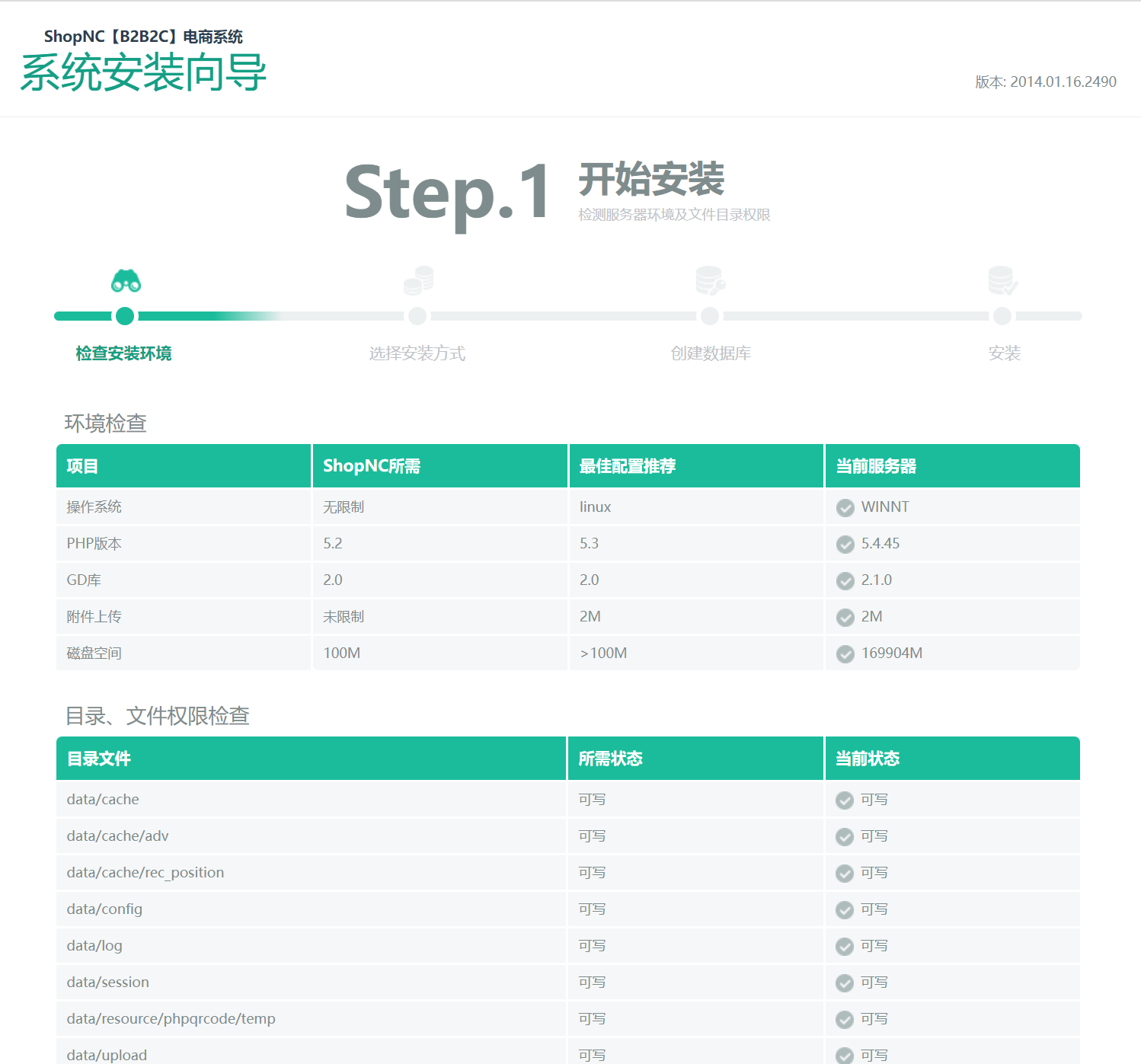
Task: Select the 创建数据库 step label
Action: tap(711, 353)
